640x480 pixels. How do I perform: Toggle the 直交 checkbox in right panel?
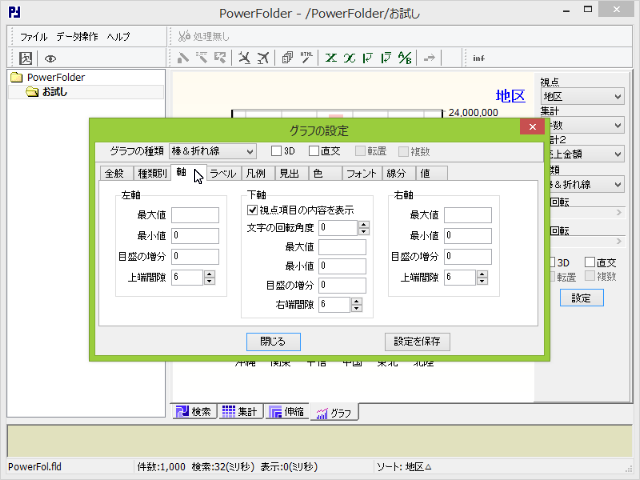tap(590, 262)
